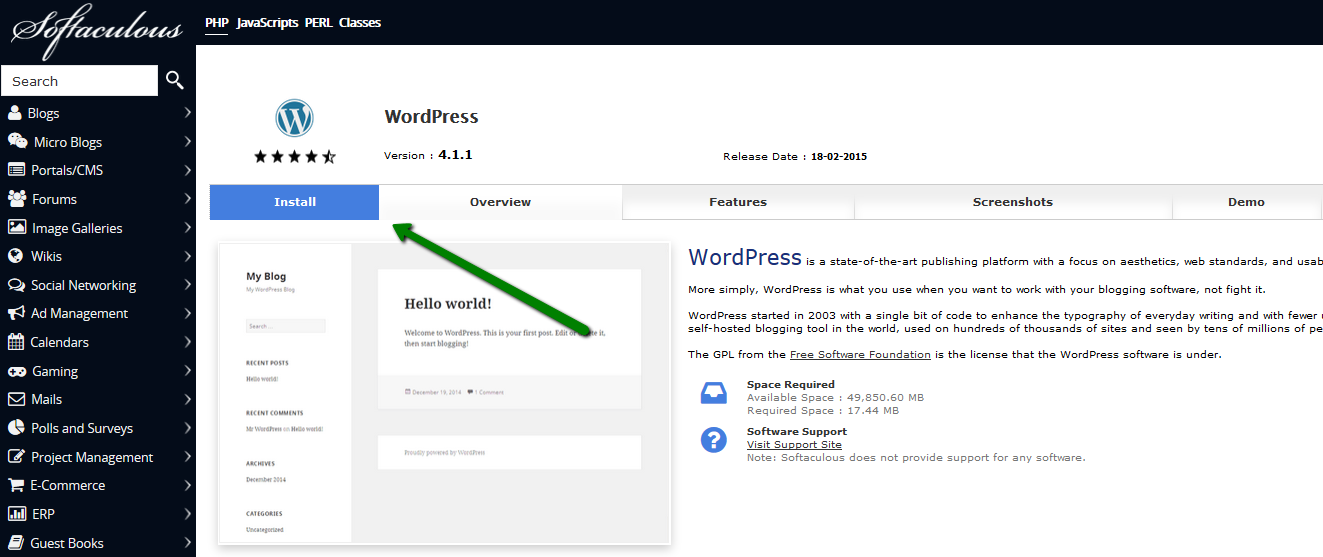The height and width of the screenshot is (557, 1323).
Task: Switch to the Screenshots tab
Action: 1012,202
